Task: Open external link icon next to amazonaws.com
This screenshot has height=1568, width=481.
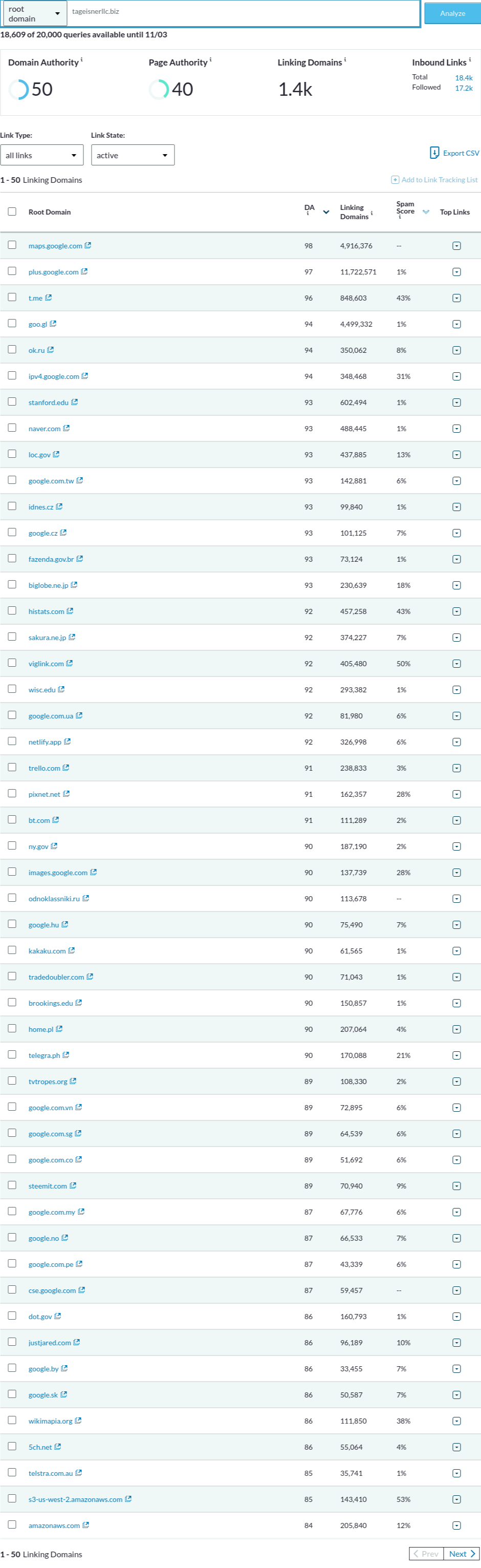Action: pos(86,1525)
